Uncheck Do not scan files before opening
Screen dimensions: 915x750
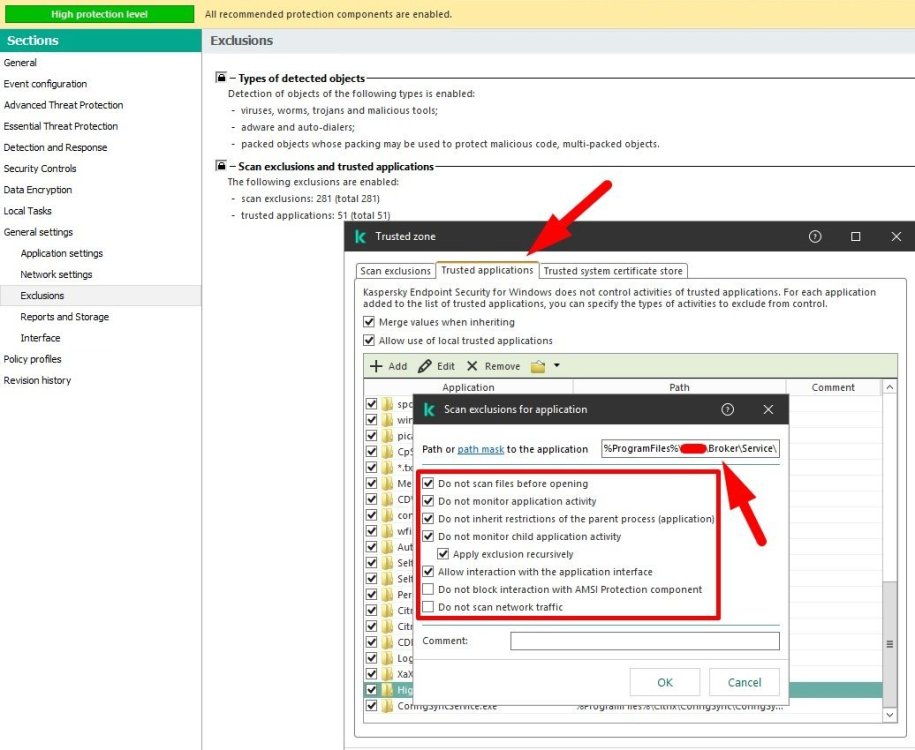428,483
